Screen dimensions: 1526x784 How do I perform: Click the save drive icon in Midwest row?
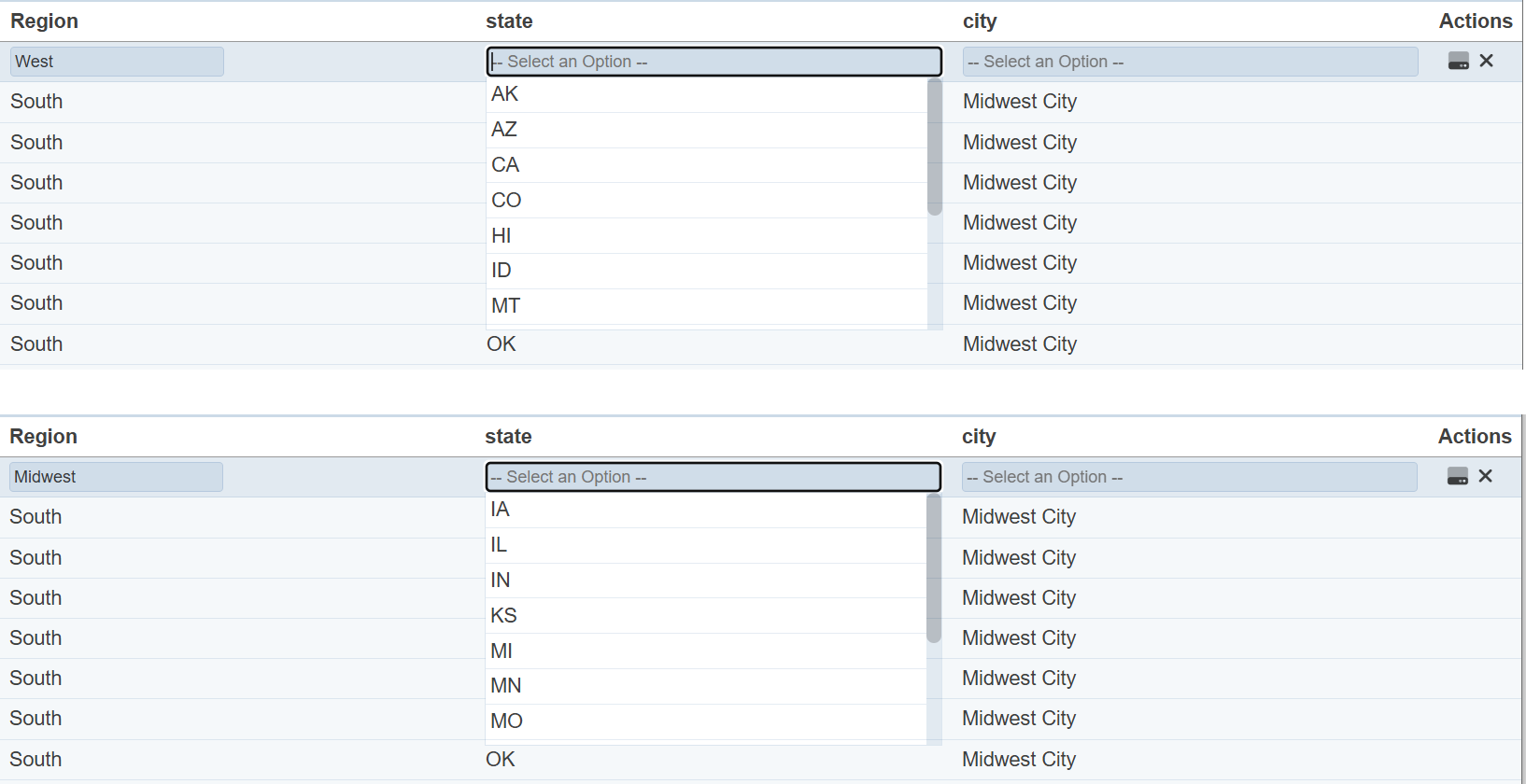(1457, 477)
